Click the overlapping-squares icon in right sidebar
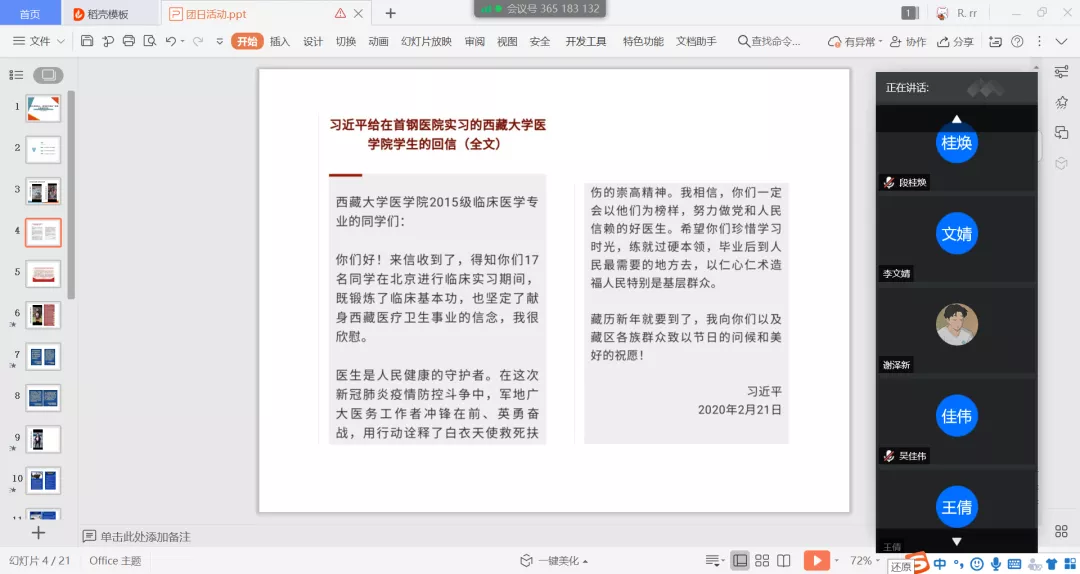Image resolution: width=1080 pixels, height=574 pixels. coord(1061,132)
